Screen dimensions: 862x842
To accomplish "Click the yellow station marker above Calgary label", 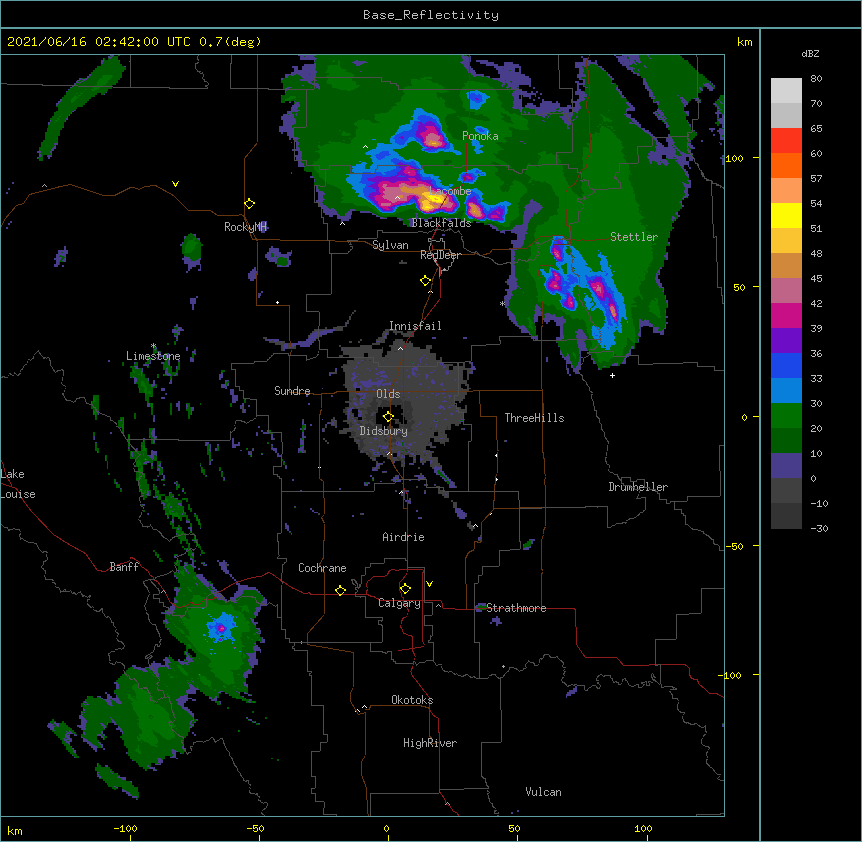I will point(405,589).
